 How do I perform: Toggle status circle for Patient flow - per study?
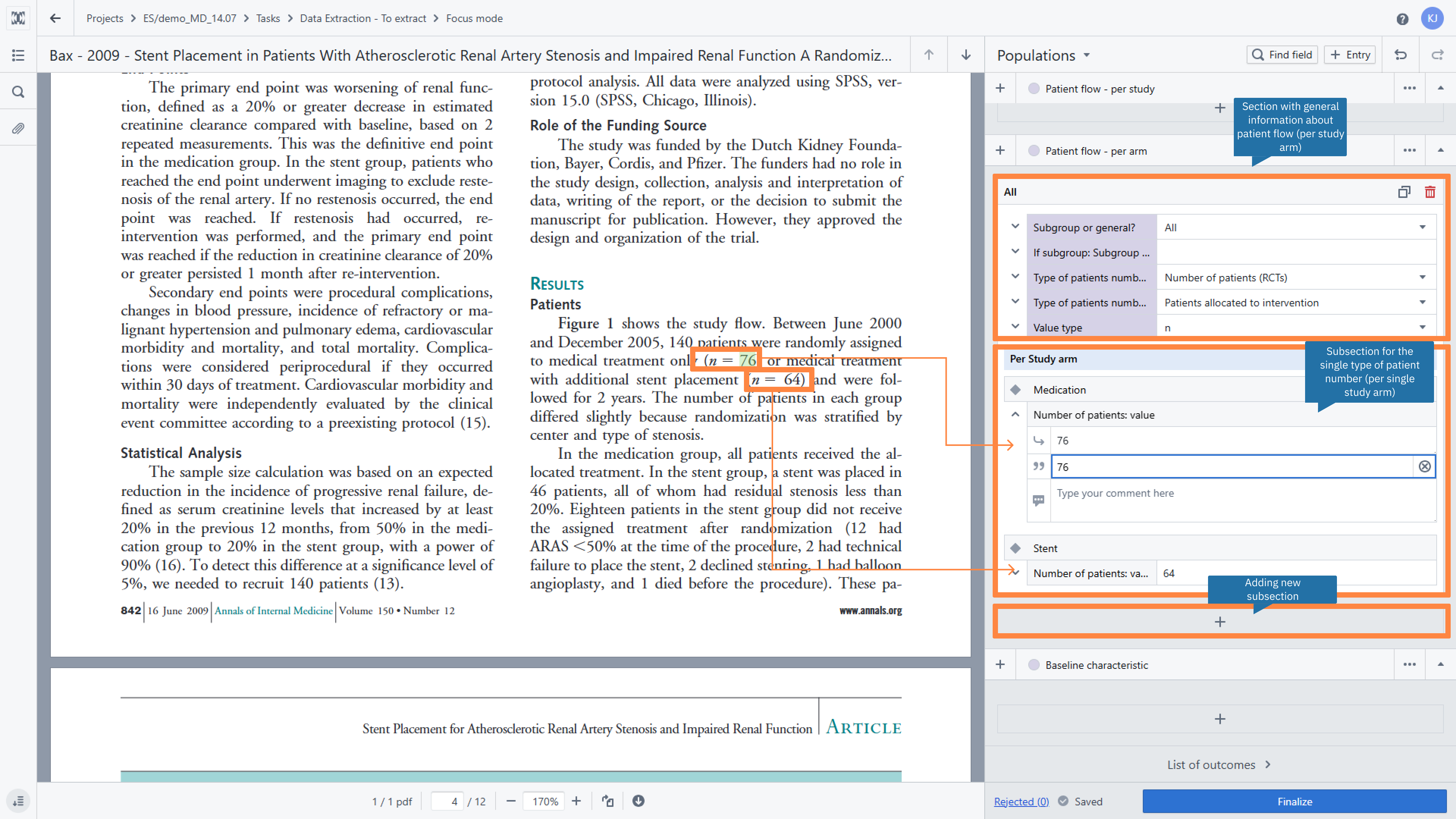coord(1034,89)
